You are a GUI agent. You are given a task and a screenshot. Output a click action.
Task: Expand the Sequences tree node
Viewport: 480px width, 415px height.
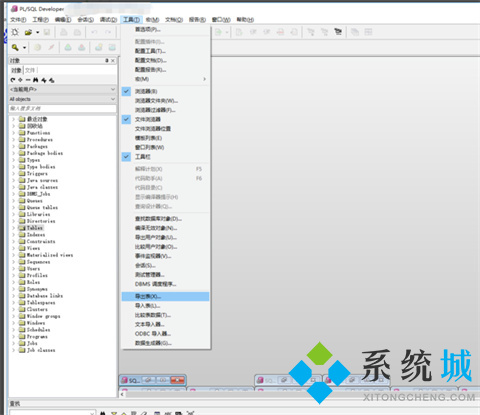click(x=13, y=262)
